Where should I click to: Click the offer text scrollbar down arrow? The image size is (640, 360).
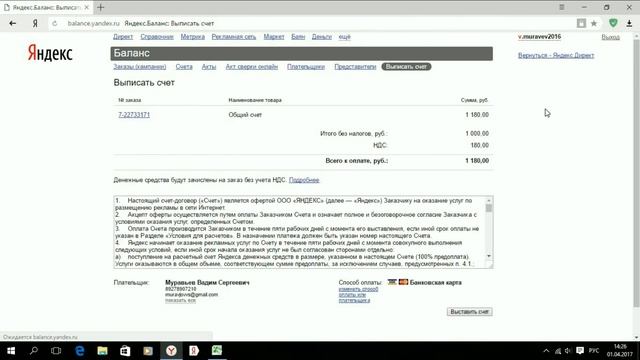[x=489, y=256]
